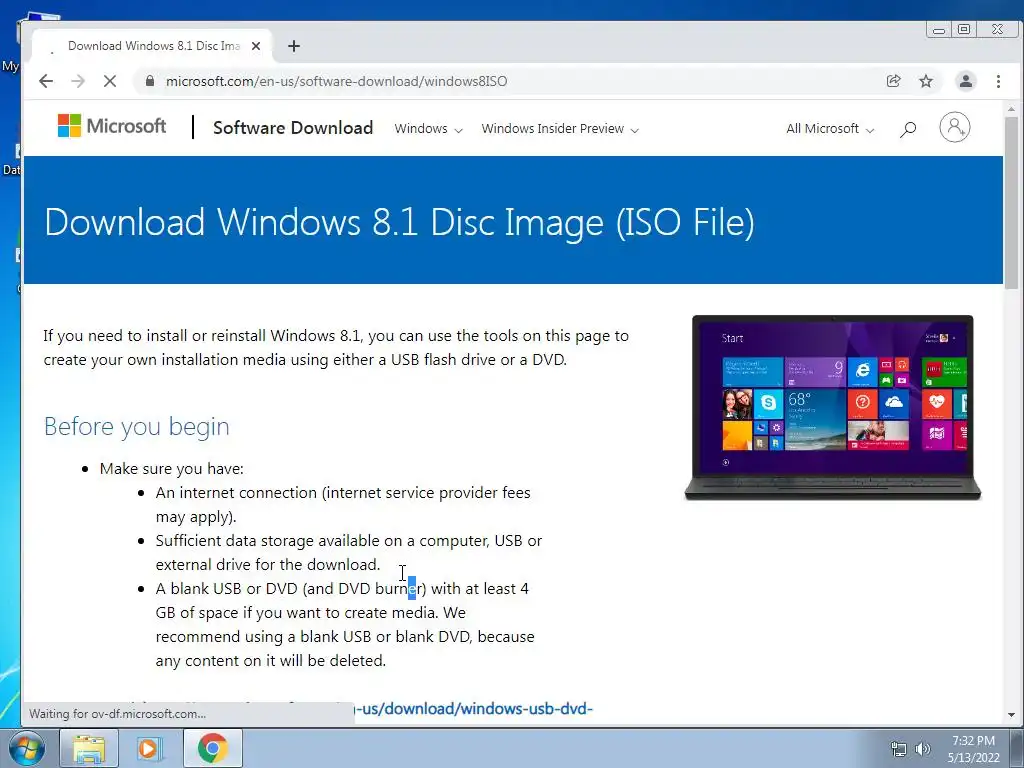View site info via padlock icon
1024x768 pixels.
pyautogui.click(x=150, y=81)
